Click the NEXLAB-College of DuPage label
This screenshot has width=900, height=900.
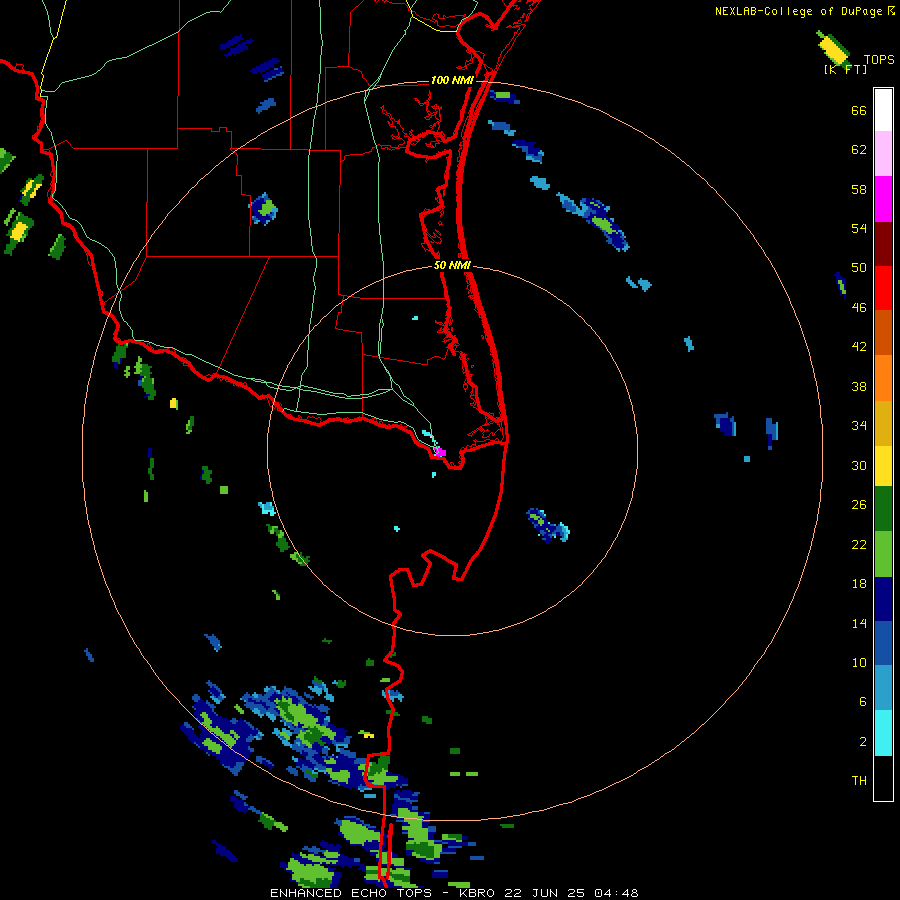798,11
